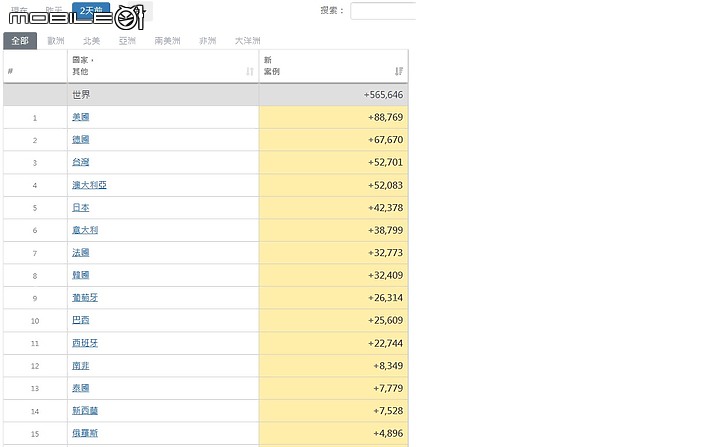The height and width of the screenshot is (447, 720).
Task: Open the 俄羅斯 country link
Action: click(85, 433)
